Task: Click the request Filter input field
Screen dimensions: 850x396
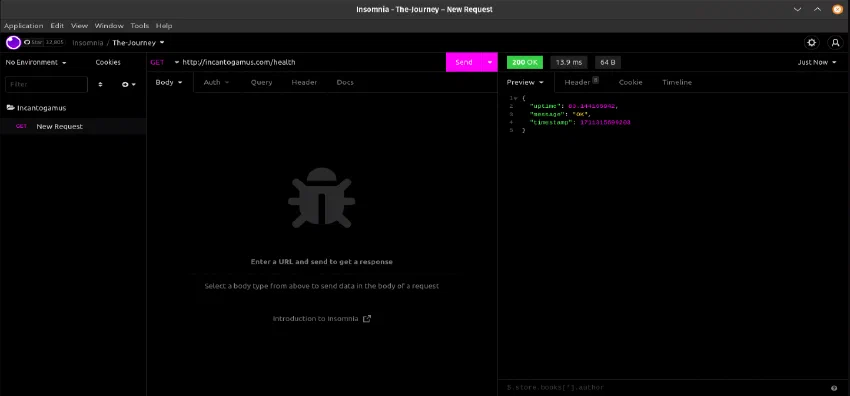Action: pos(46,85)
